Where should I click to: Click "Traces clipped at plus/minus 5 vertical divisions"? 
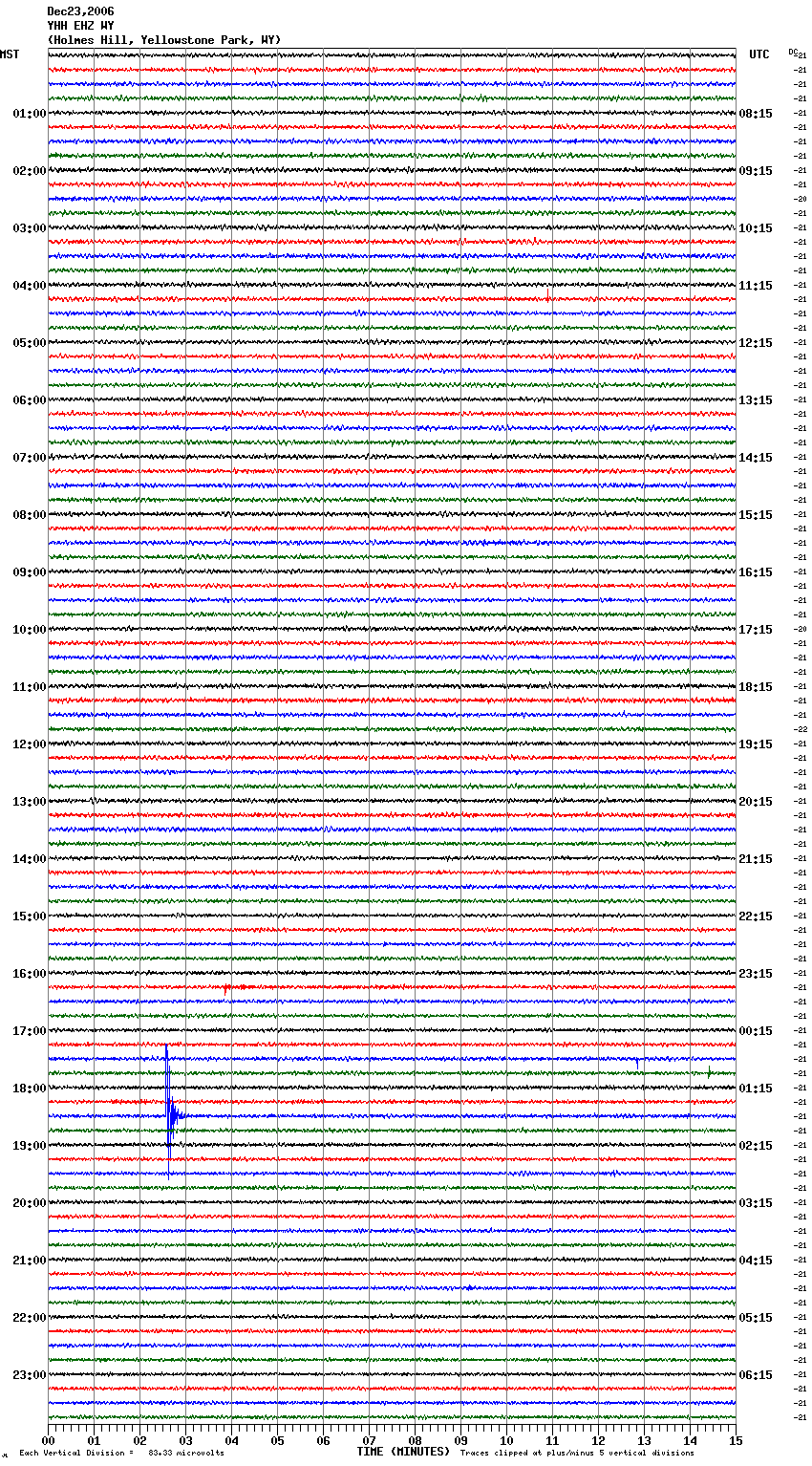[577, 1453]
